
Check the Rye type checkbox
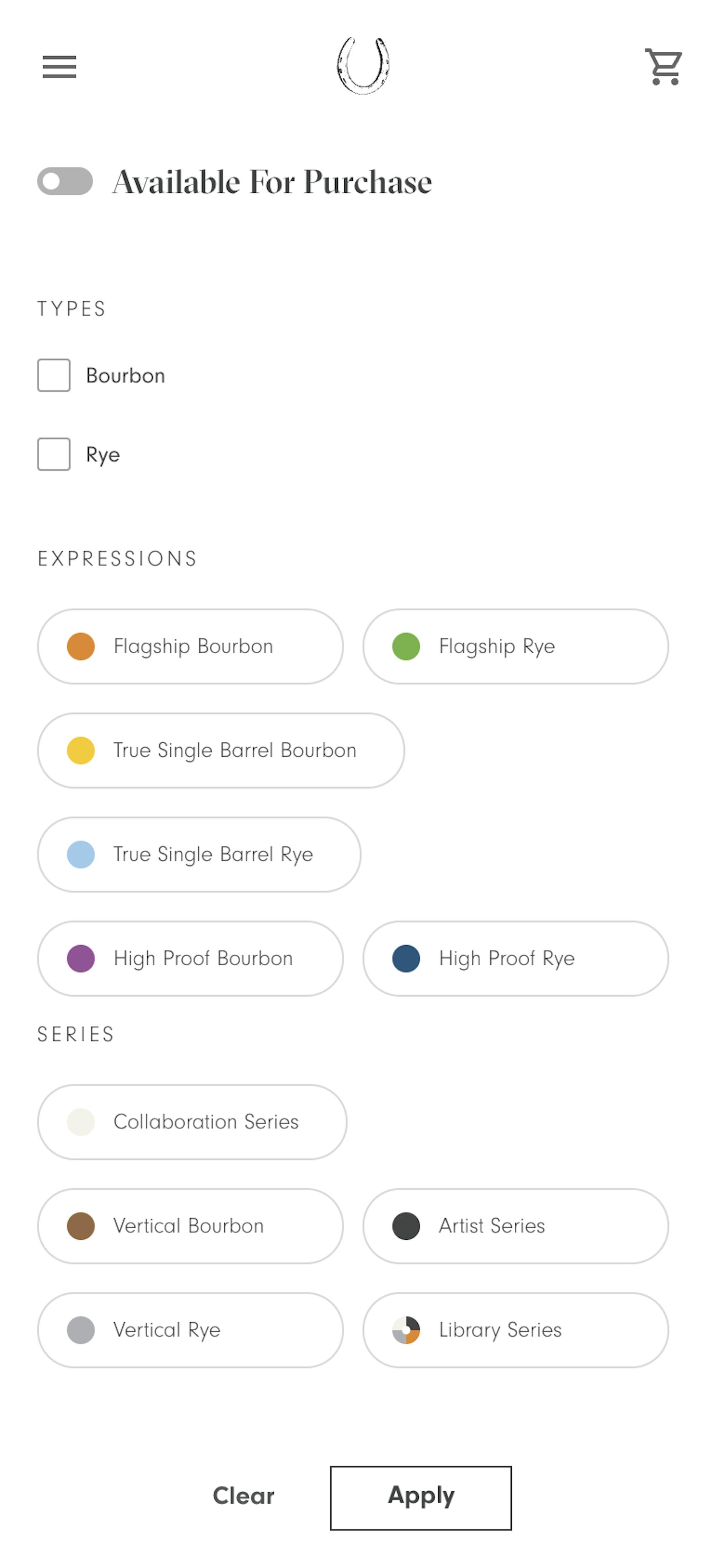click(x=54, y=454)
